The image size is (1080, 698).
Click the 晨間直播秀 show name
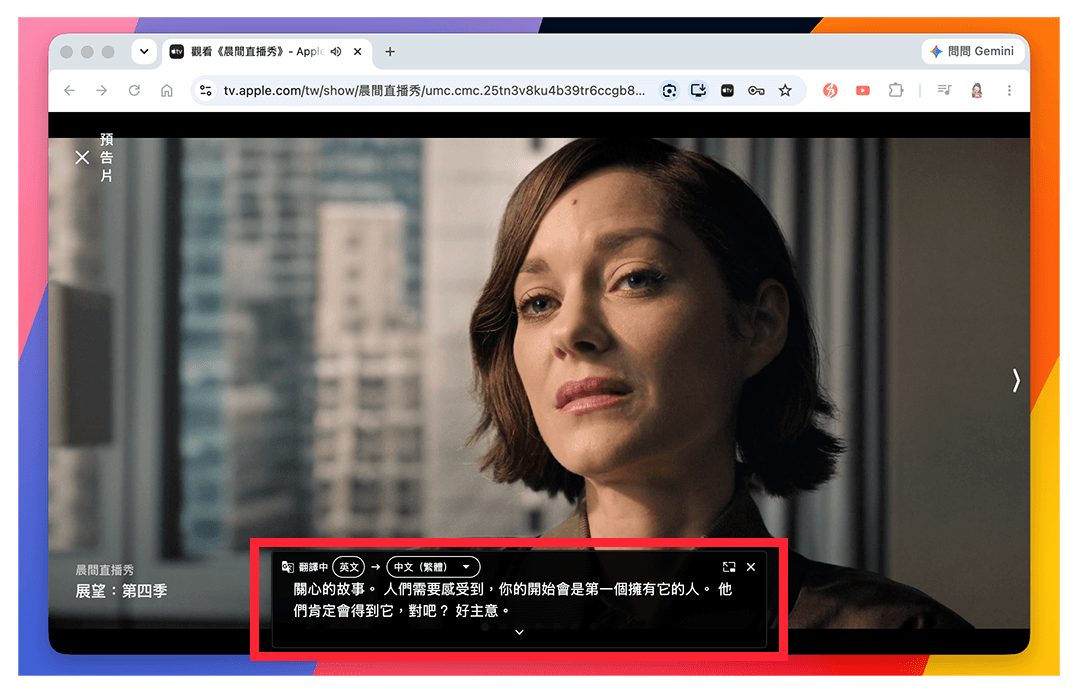click(105, 570)
